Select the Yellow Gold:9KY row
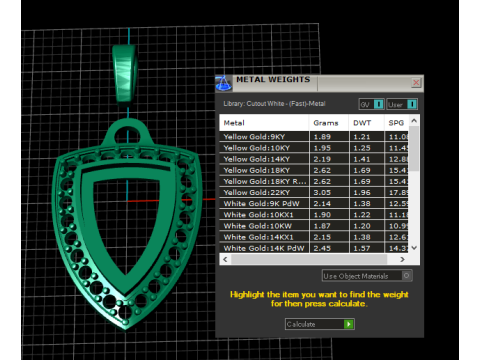Viewport: 480px width, 360px height. click(314, 137)
